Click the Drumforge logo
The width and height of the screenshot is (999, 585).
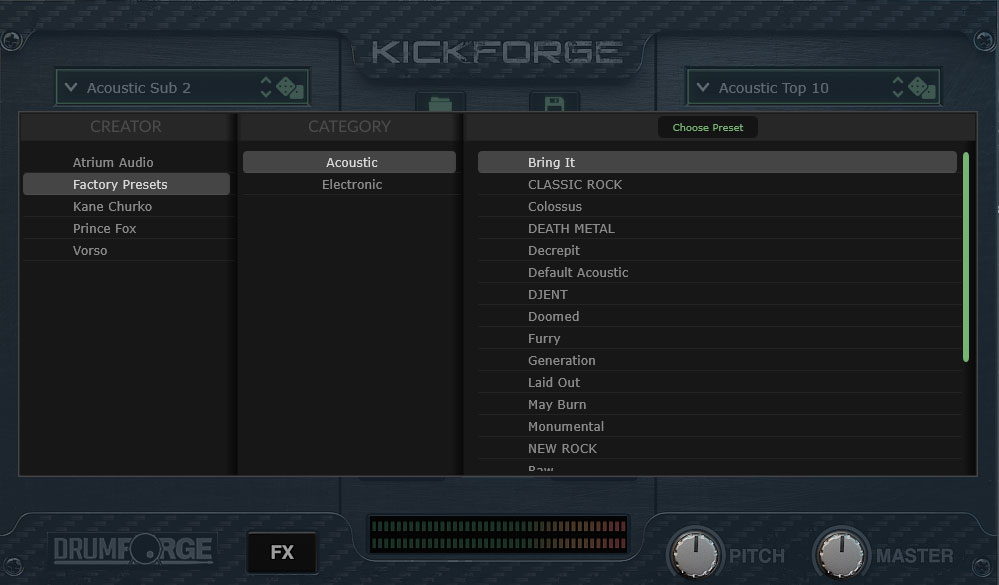[x=133, y=549]
